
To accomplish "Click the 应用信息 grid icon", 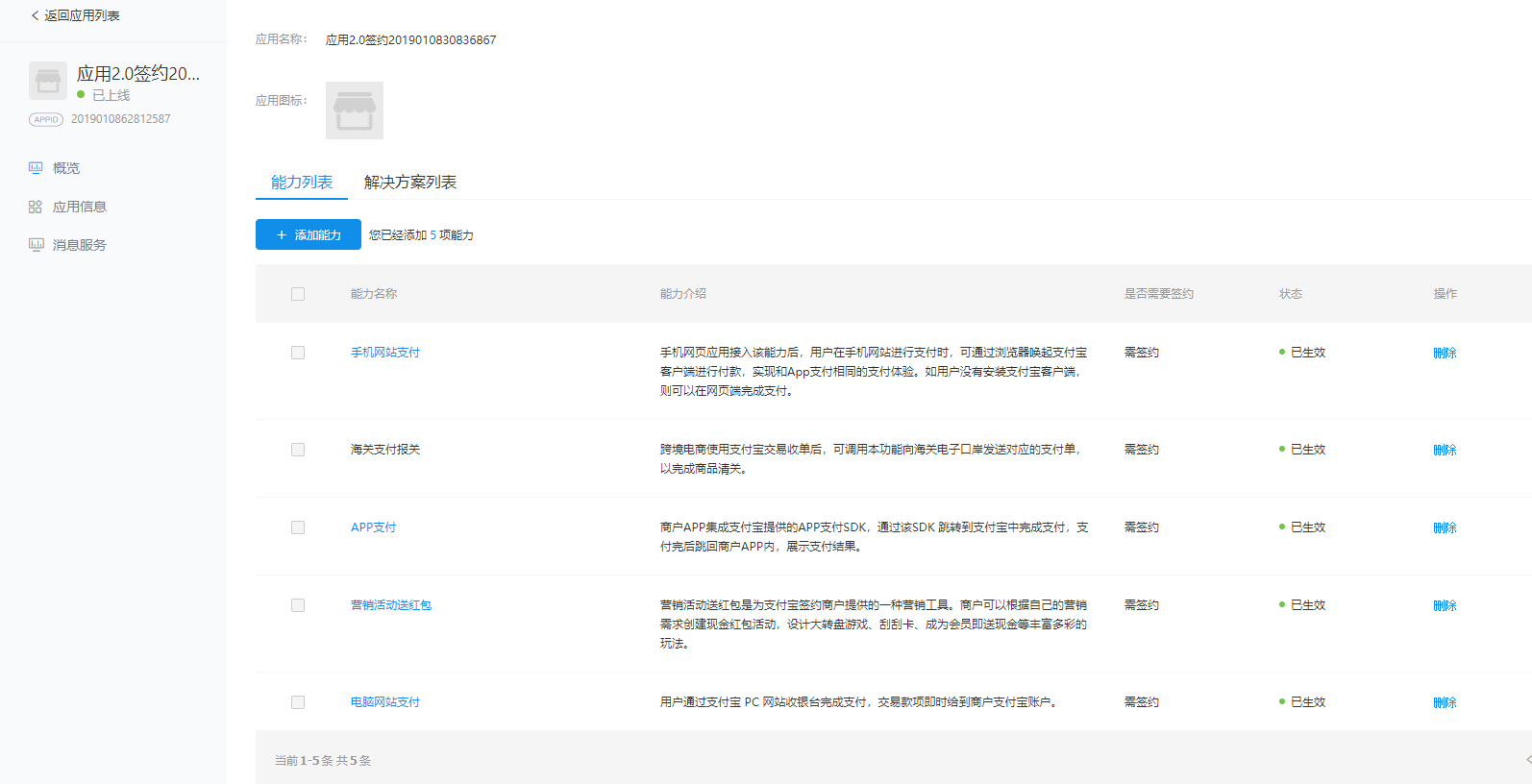I will coord(36,207).
